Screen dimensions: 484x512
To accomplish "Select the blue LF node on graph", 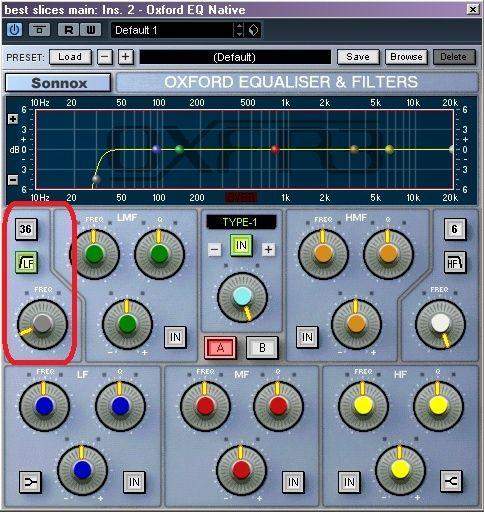I will click(x=157, y=149).
